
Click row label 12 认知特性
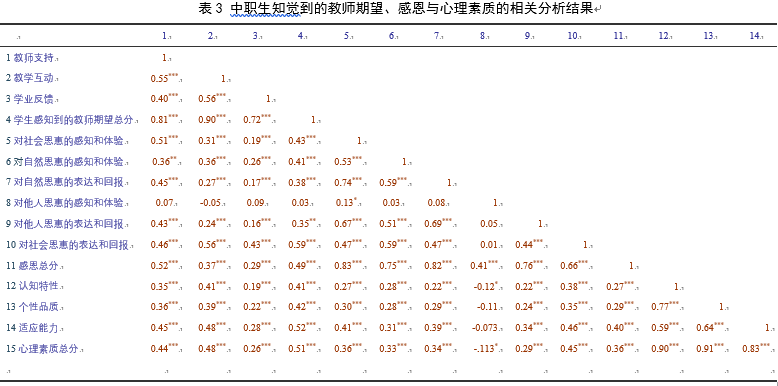tap(33, 287)
